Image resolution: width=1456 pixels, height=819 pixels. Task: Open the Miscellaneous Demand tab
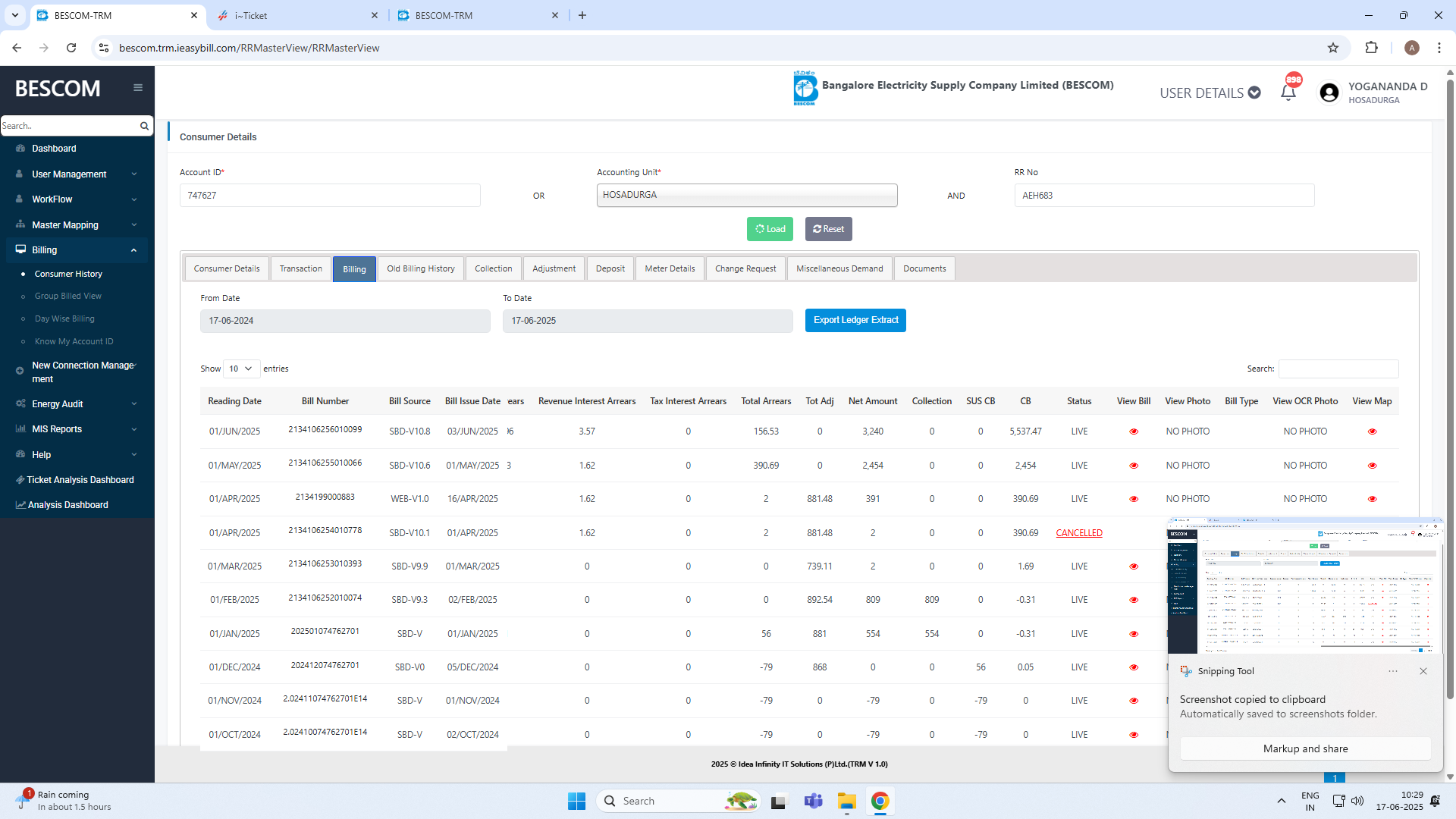tap(839, 268)
